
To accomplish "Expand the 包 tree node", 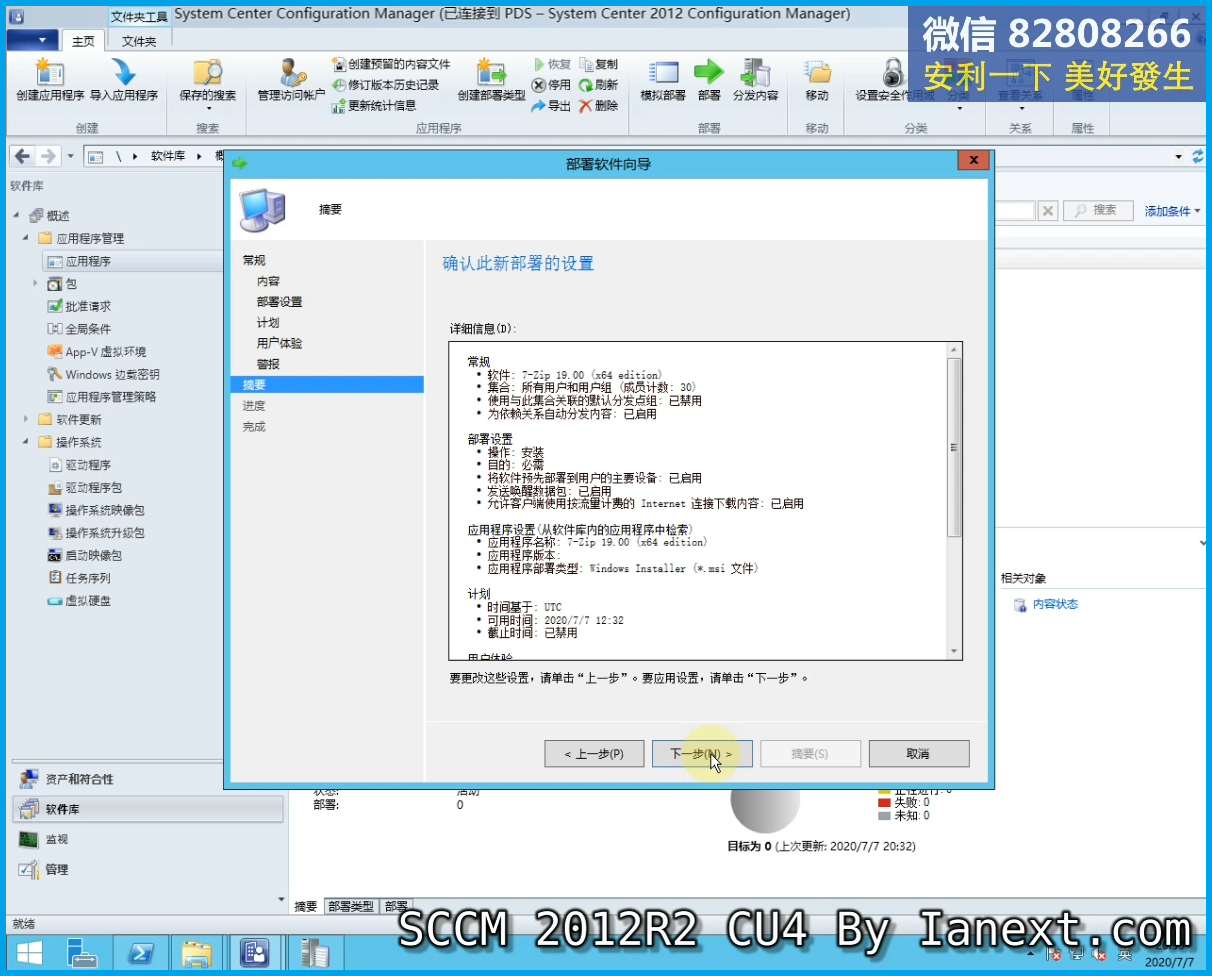I will coord(36,284).
